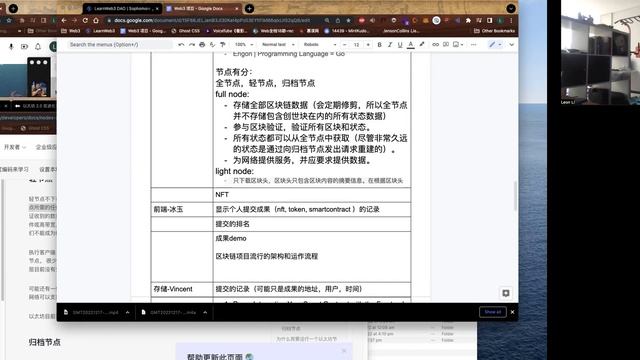
Task: Click the font size 12 field
Action: 356,44
